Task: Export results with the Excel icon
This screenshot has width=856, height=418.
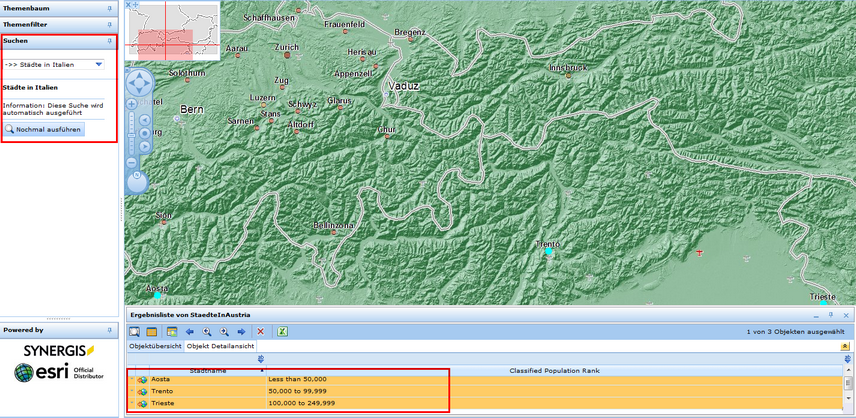Action: click(283, 331)
